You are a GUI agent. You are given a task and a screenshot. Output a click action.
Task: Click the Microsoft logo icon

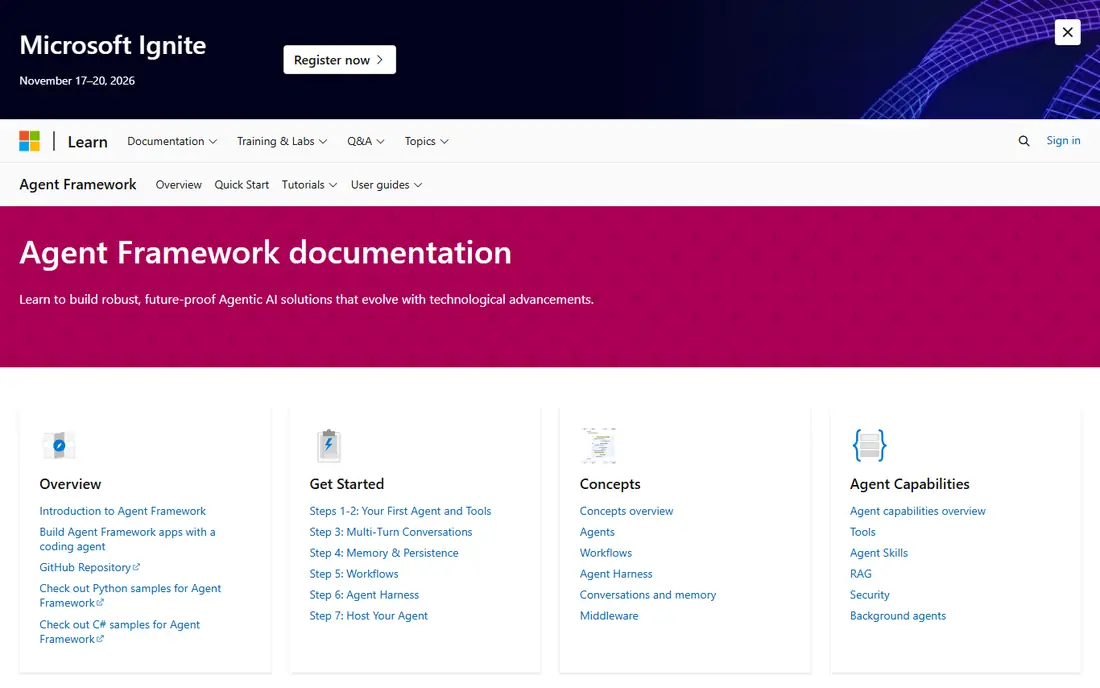[x=29, y=141]
